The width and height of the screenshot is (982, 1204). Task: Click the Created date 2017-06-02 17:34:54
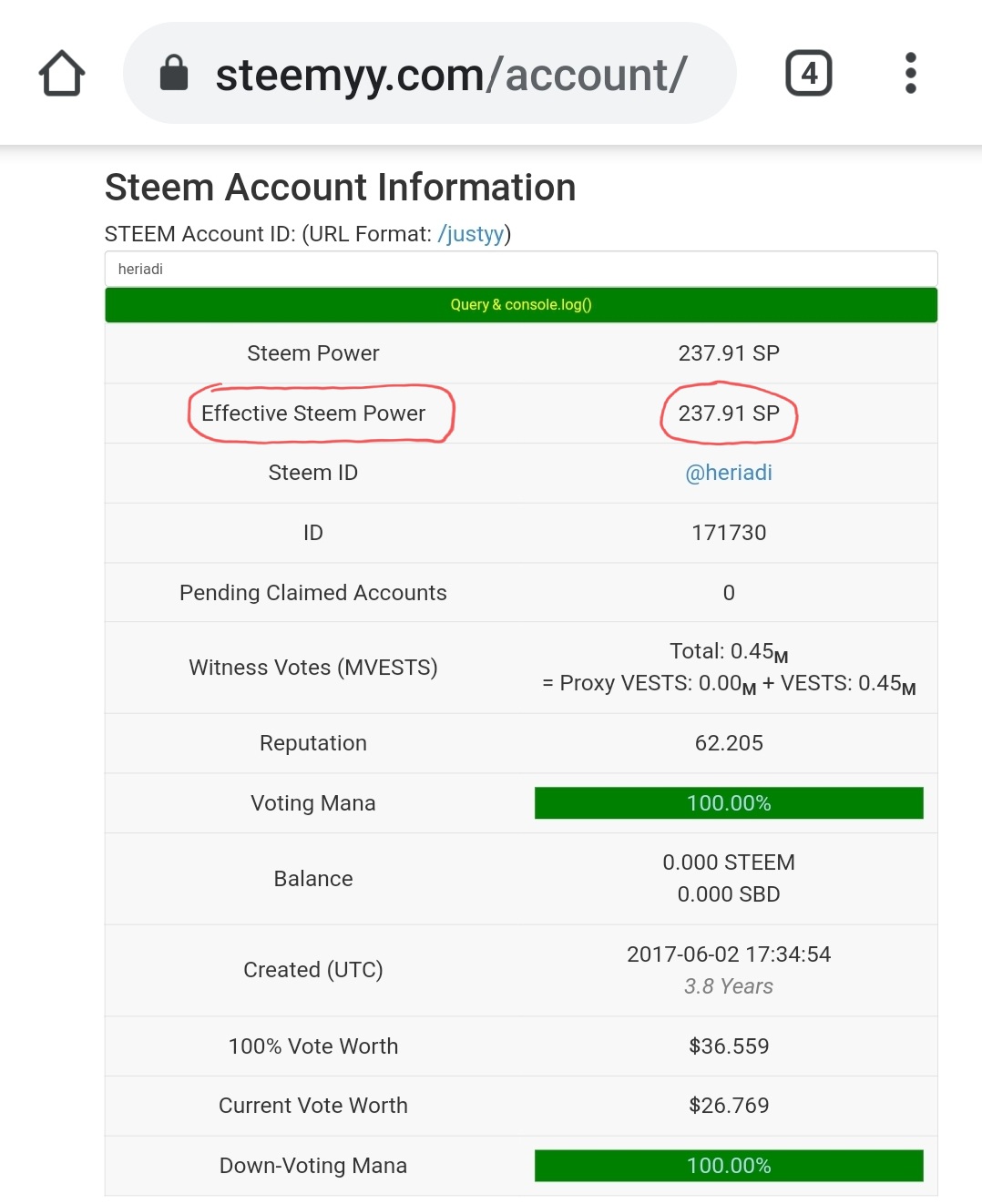729,954
